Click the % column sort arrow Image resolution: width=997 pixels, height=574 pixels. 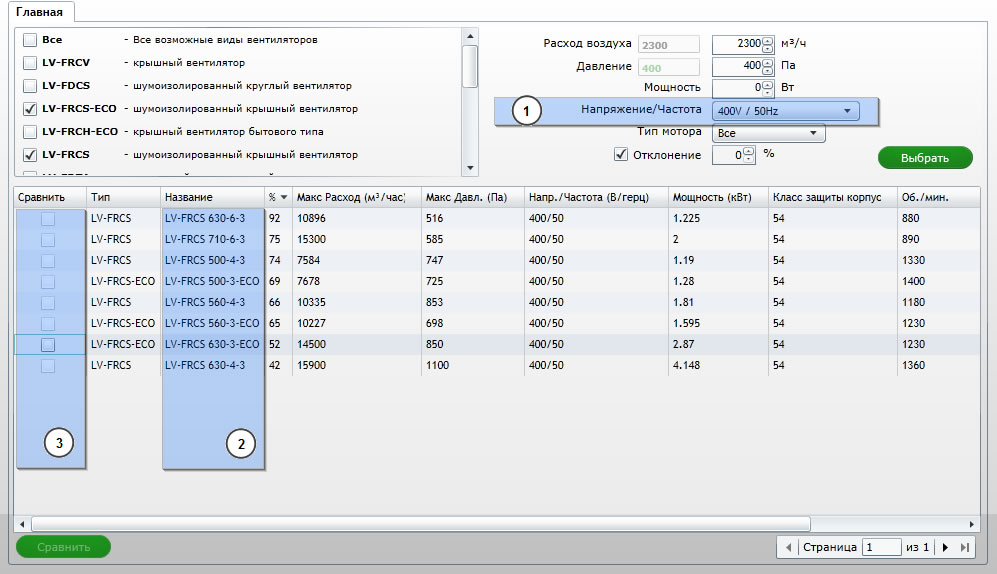pyautogui.click(x=283, y=198)
